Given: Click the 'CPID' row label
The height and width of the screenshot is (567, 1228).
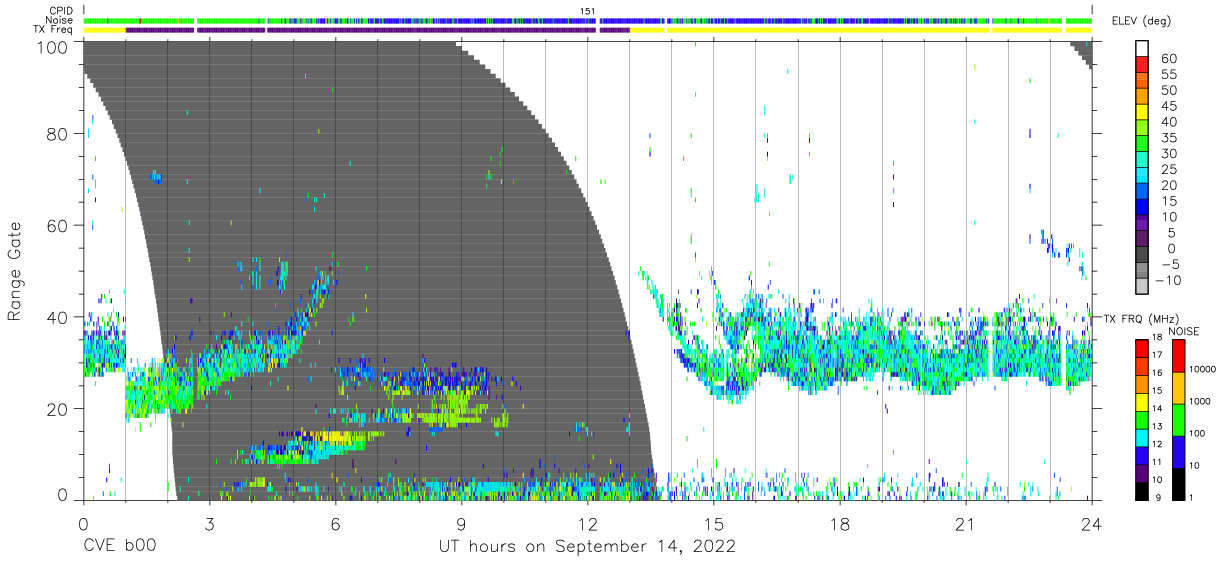Looking at the screenshot, I should (x=59, y=11).
